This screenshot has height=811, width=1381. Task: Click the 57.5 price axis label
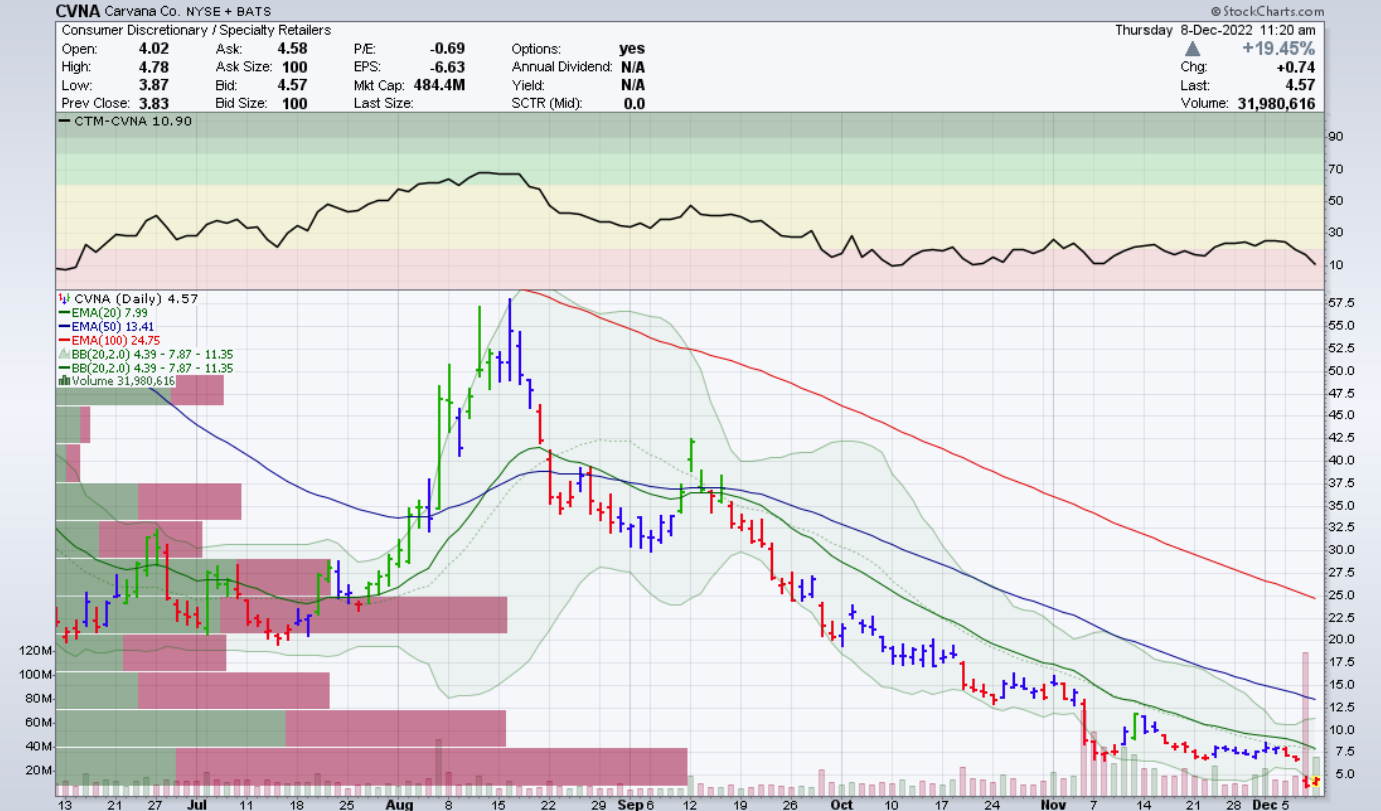pos(1341,303)
